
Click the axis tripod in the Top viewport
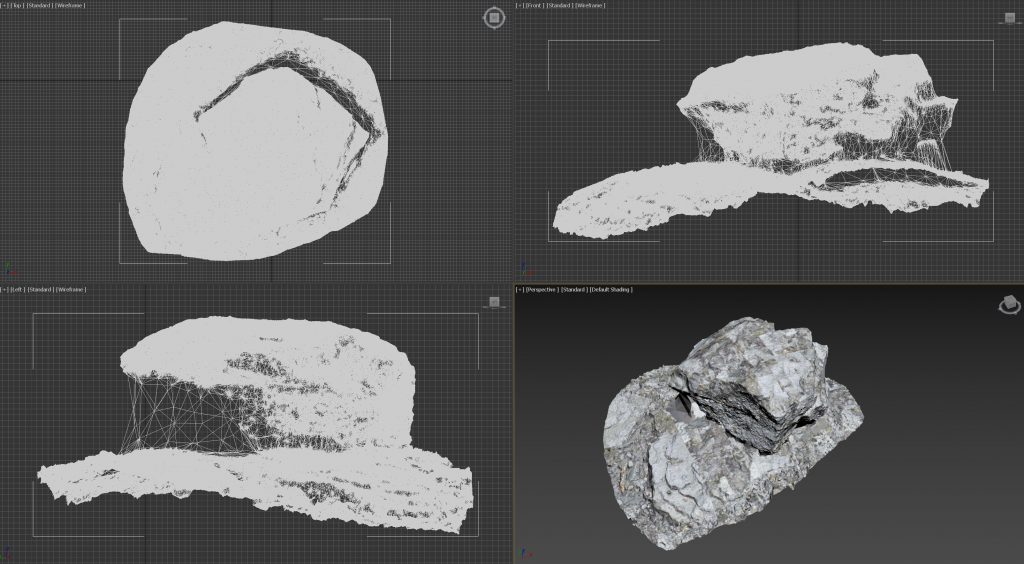tap(8, 269)
